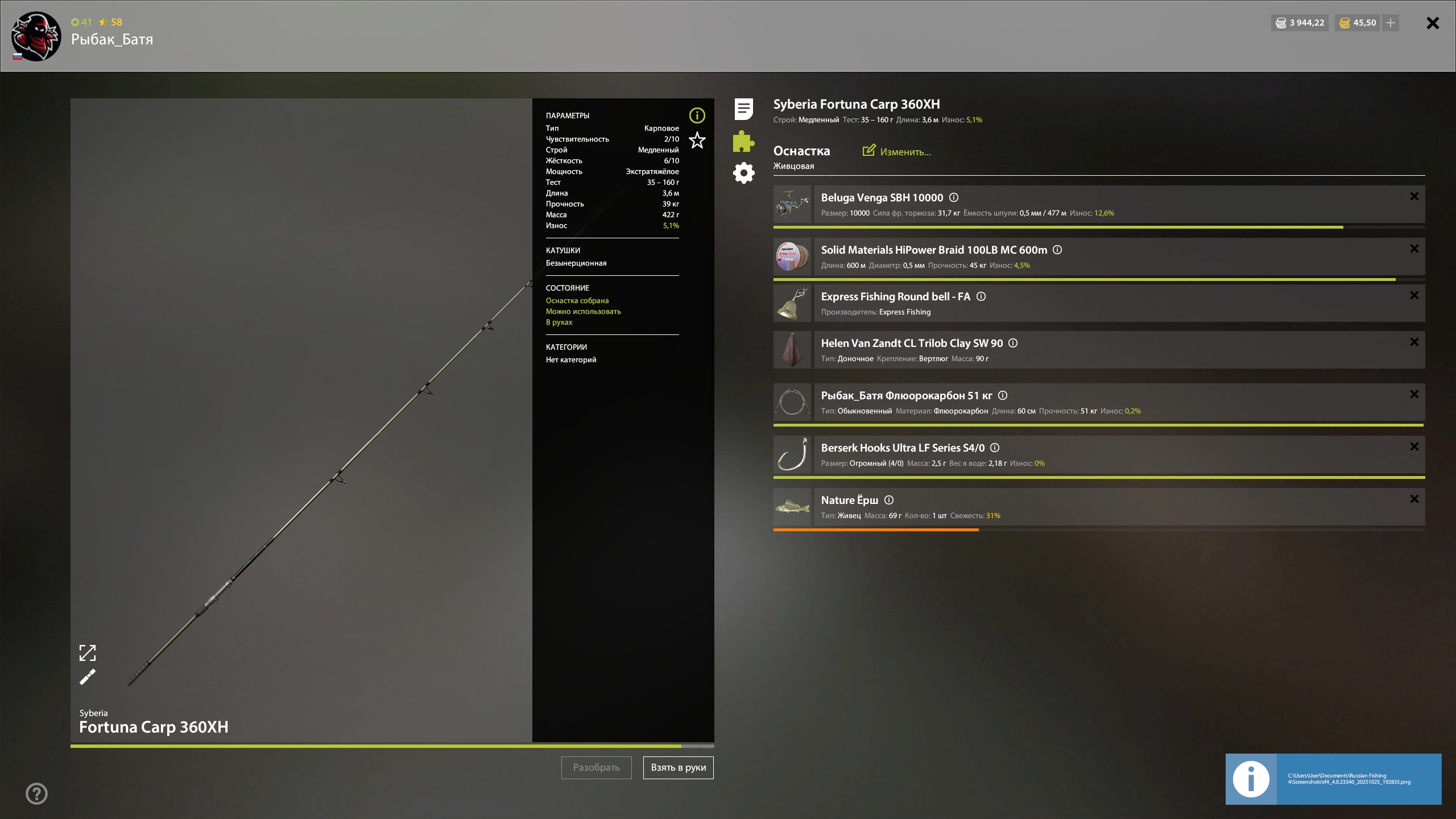
Task: Show info for Beluga Venga SBH 10000
Action: [x=954, y=197]
